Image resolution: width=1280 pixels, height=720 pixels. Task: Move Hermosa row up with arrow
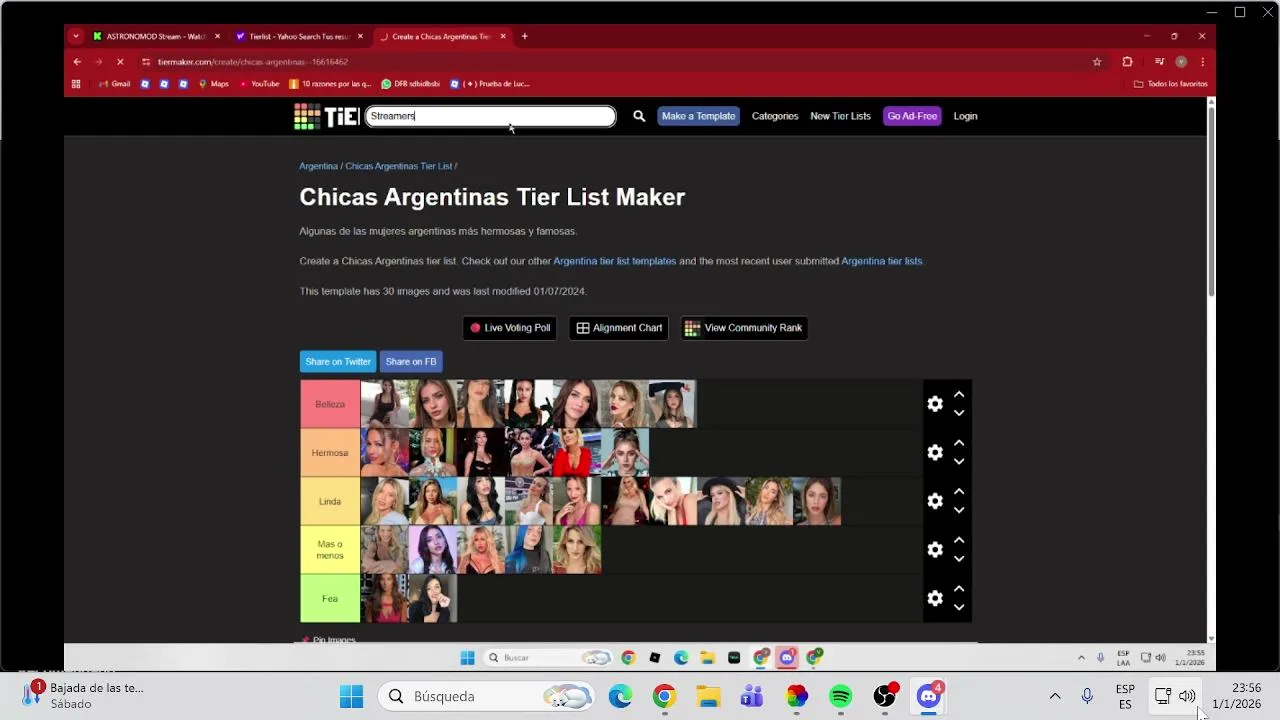pos(959,443)
